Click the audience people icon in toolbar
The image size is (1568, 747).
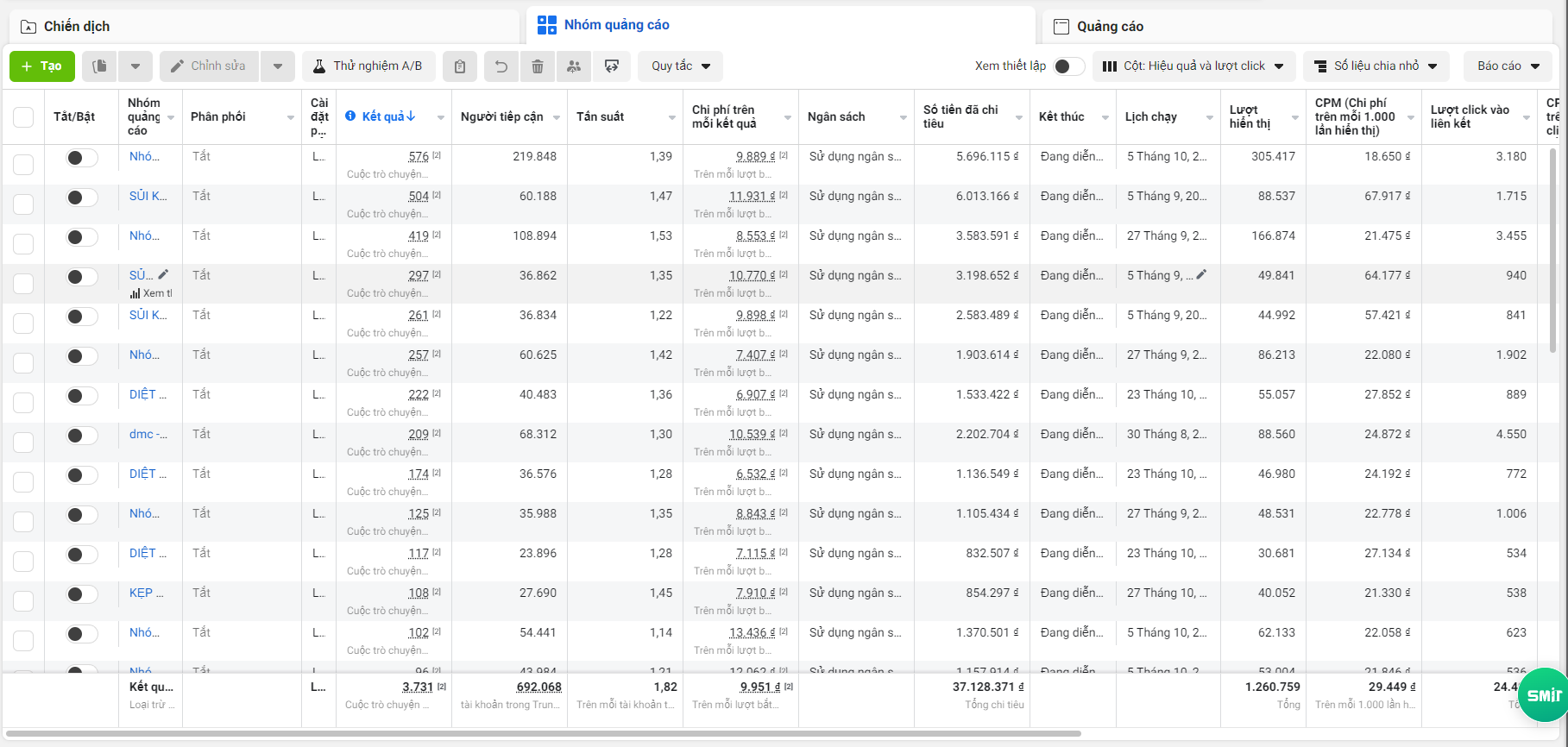pos(574,66)
